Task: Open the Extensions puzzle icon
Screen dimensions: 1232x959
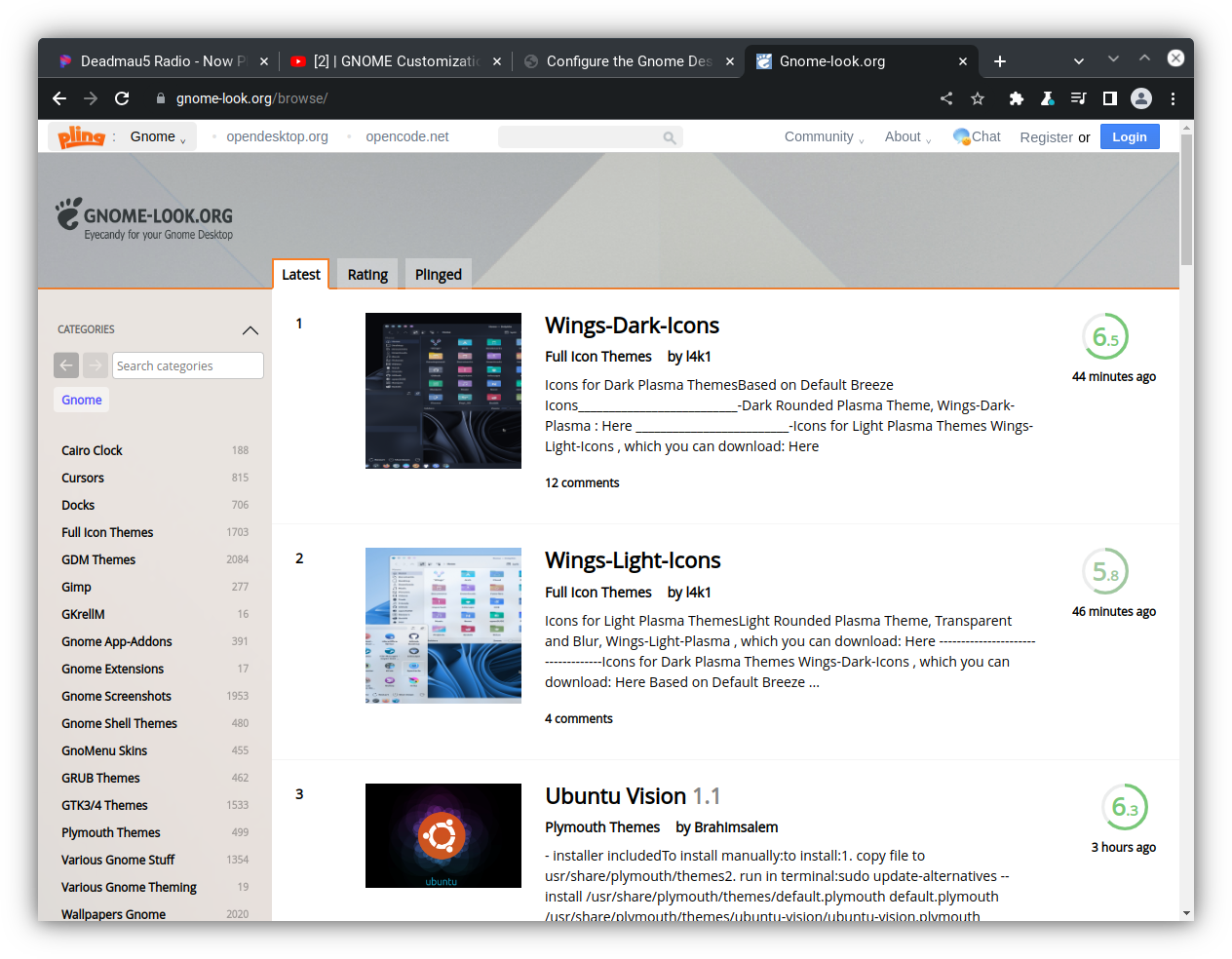Action: pyautogui.click(x=1017, y=98)
